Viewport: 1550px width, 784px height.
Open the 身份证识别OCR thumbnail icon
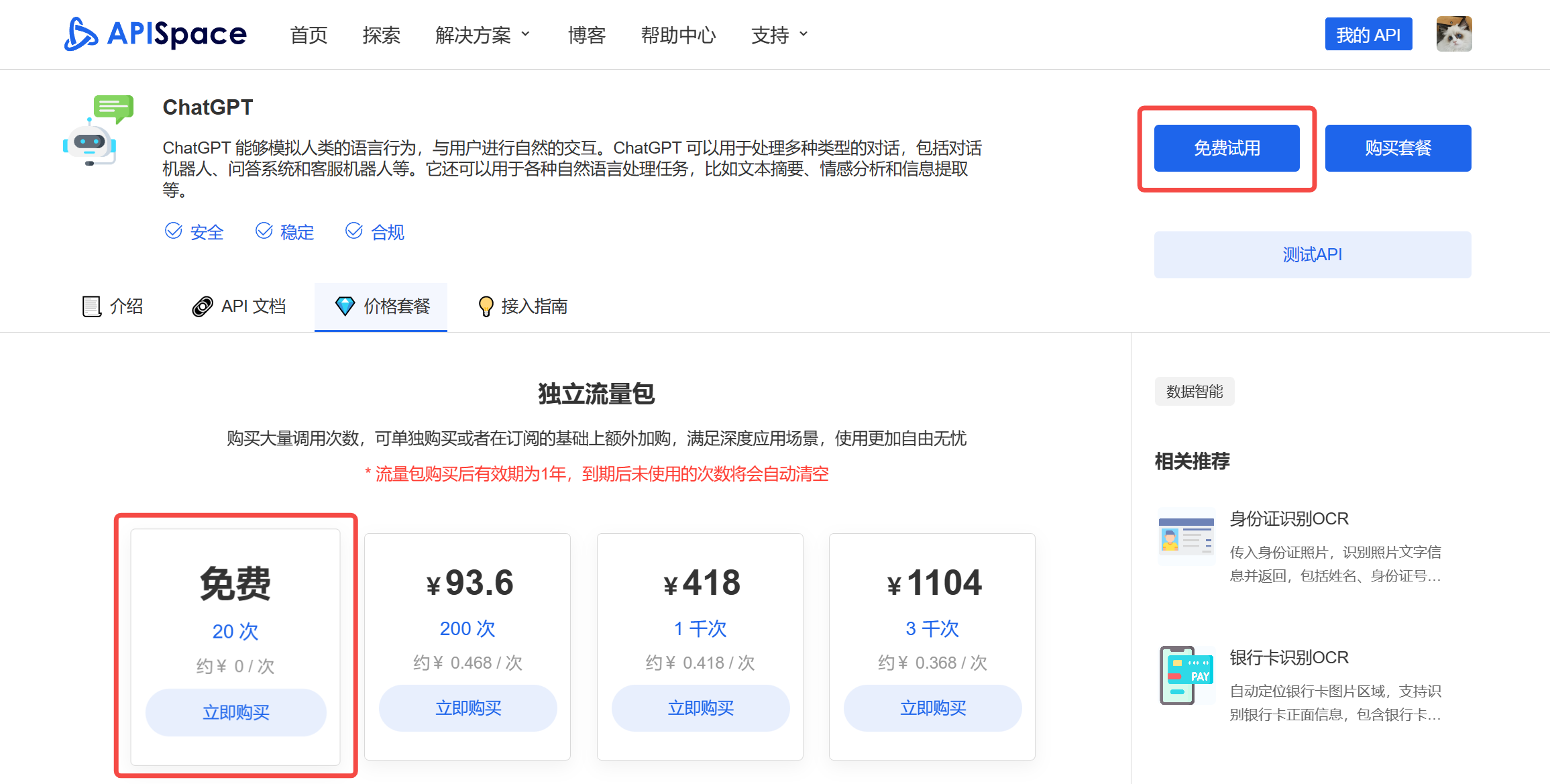pyautogui.click(x=1186, y=537)
